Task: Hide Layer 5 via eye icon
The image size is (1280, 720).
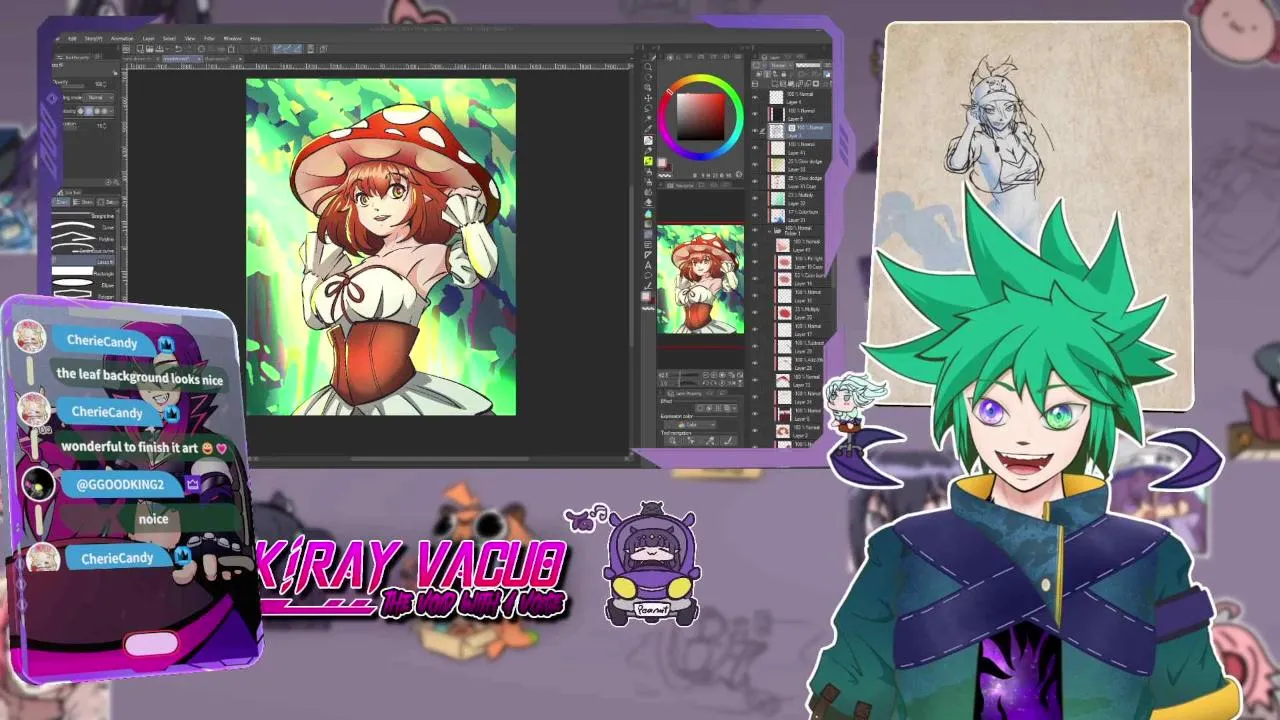Action: (x=755, y=114)
